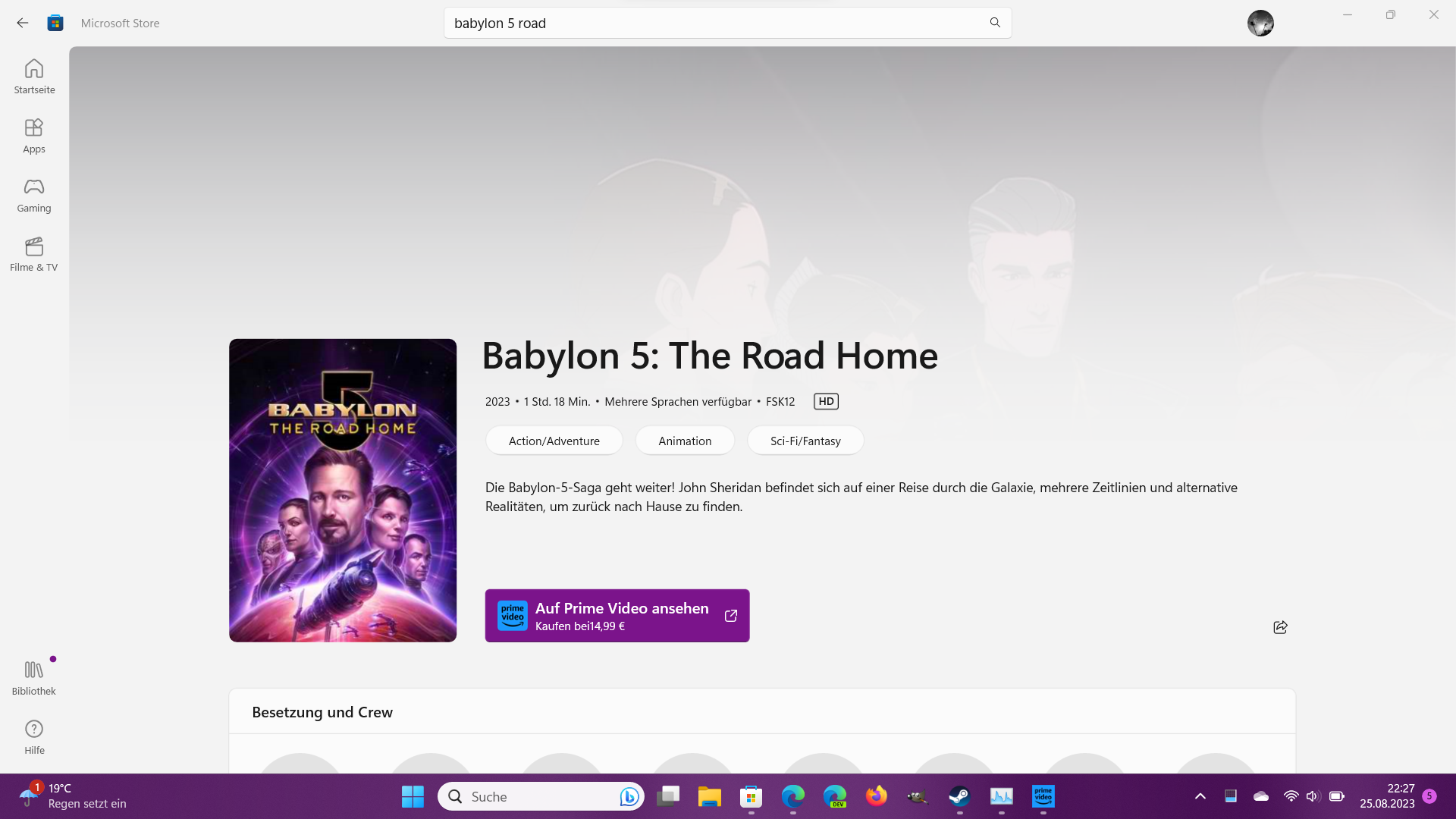Image resolution: width=1456 pixels, height=819 pixels.
Task: Open the user profile avatar
Action: 1260,23
